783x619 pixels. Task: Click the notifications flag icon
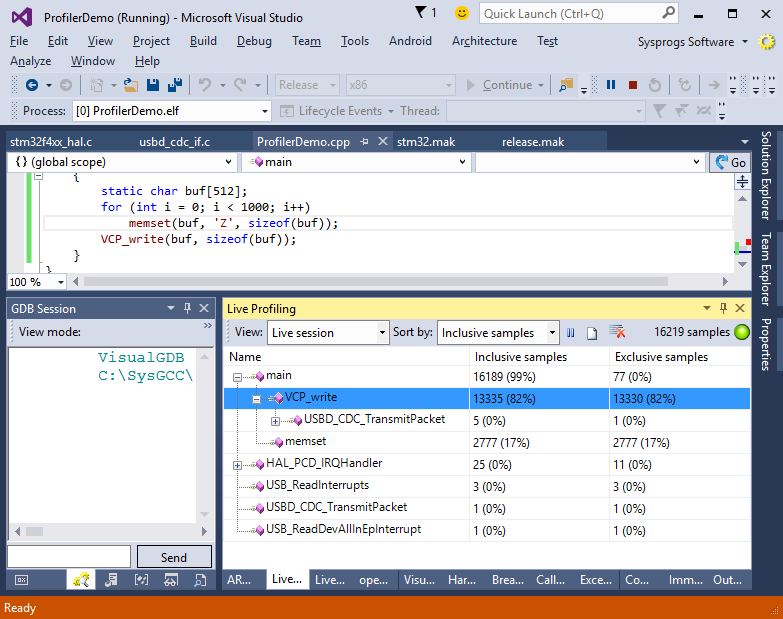click(421, 13)
